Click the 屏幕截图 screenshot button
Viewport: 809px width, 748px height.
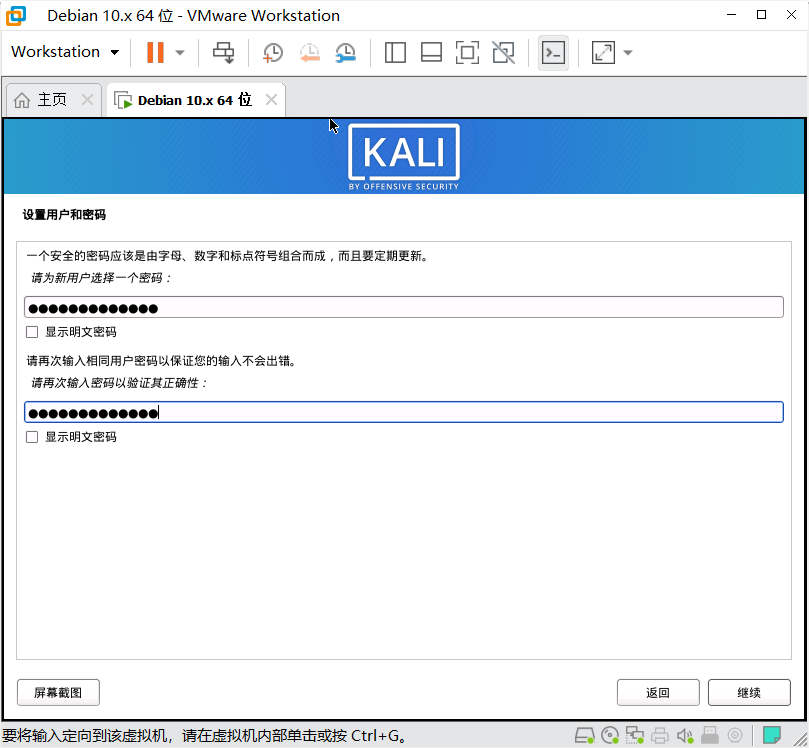(58, 692)
